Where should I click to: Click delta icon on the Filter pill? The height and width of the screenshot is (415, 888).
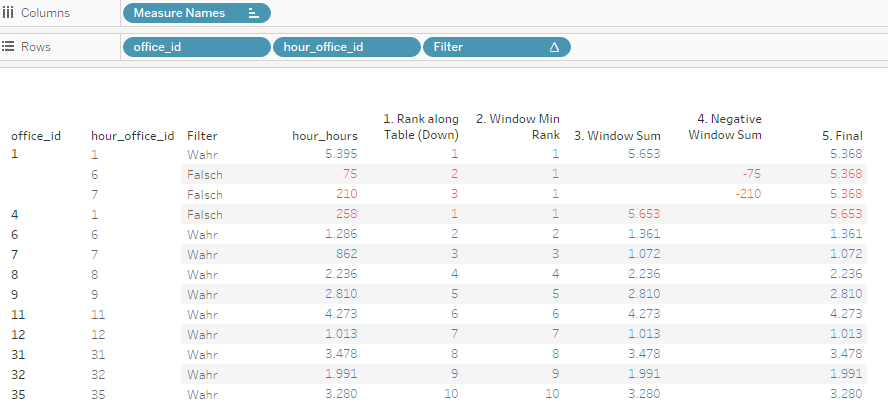(554, 47)
